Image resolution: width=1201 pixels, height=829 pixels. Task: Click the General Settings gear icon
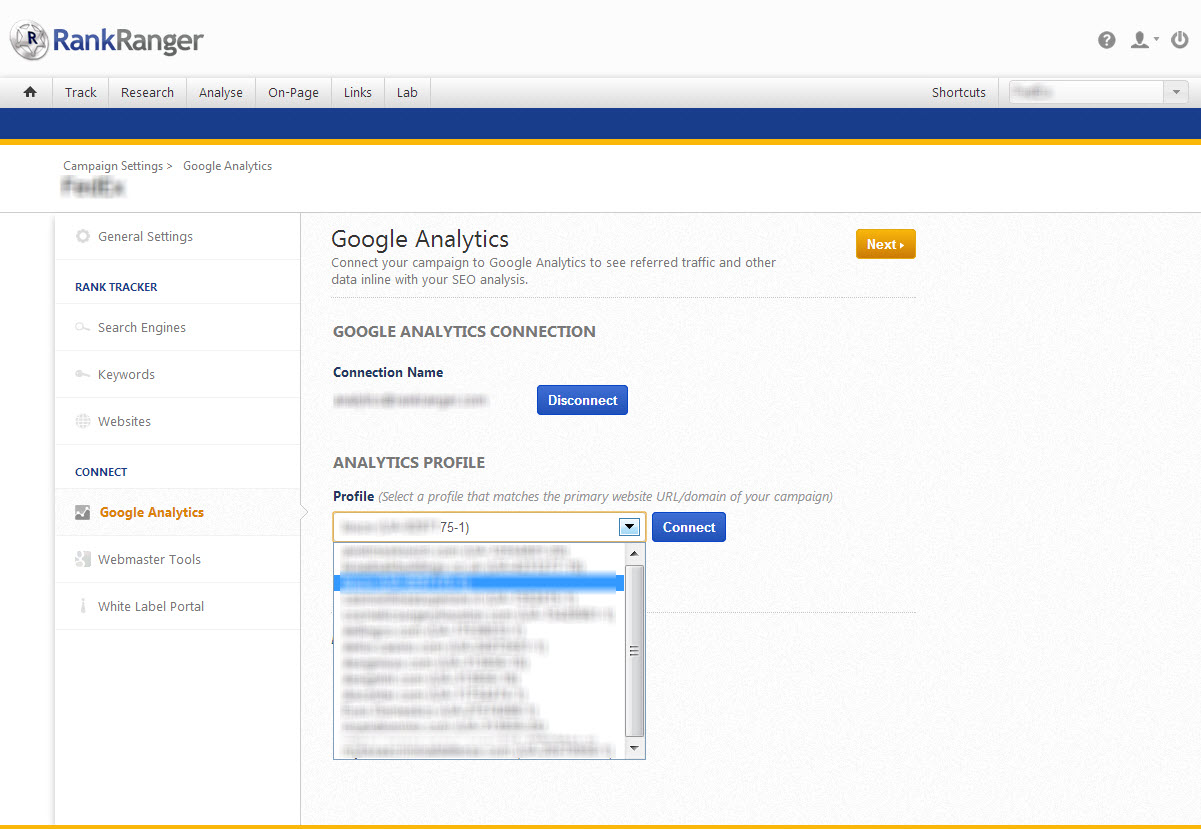point(83,237)
